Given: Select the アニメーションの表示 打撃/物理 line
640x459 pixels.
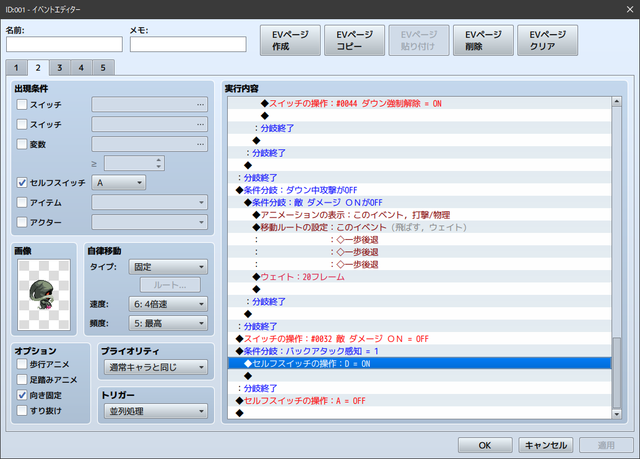Looking at the screenshot, I should (x=419, y=215).
